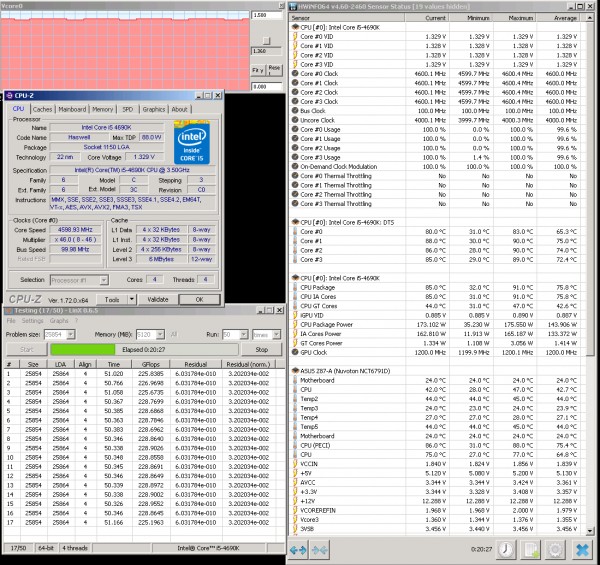600x565 pixels.
Task: Click the CPU Package Power icon
Action: click(x=295, y=324)
